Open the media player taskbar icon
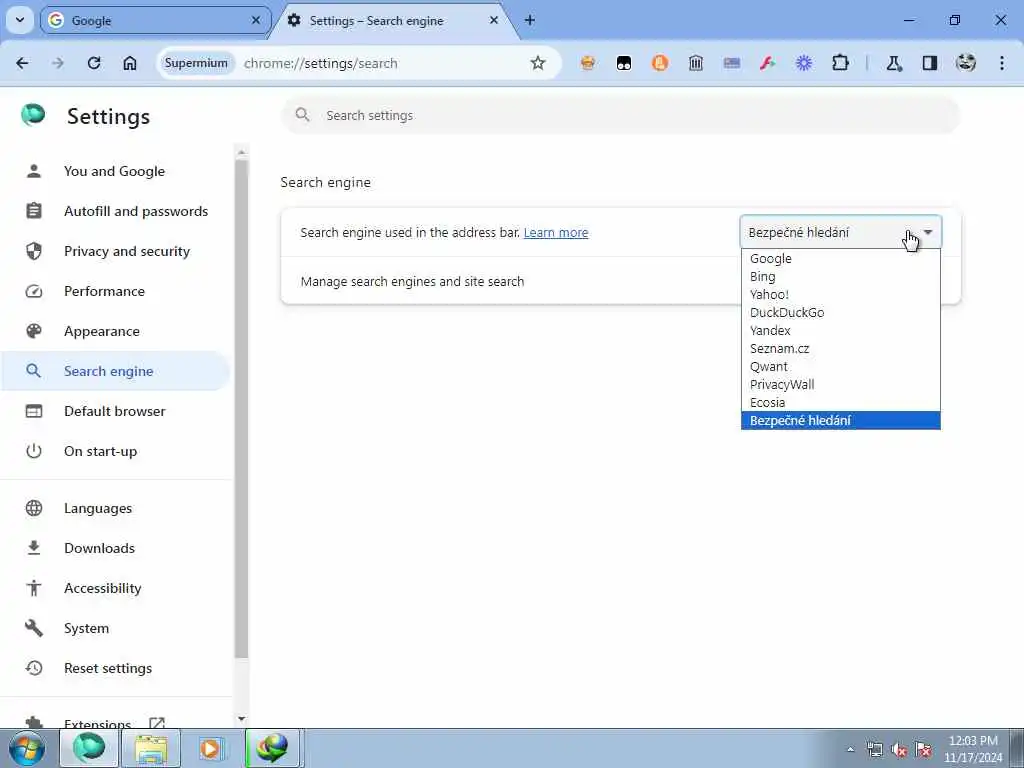The height and width of the screenshot is (768, 1024). tap(210, 748)
